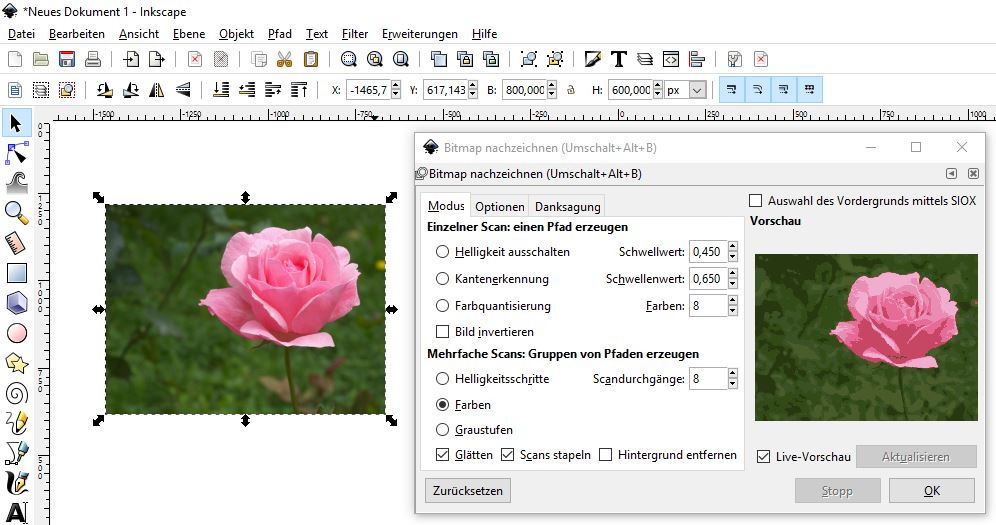Increase the Scandurchgänge spinner value
The image size is (996, 525).
point(733,374)
